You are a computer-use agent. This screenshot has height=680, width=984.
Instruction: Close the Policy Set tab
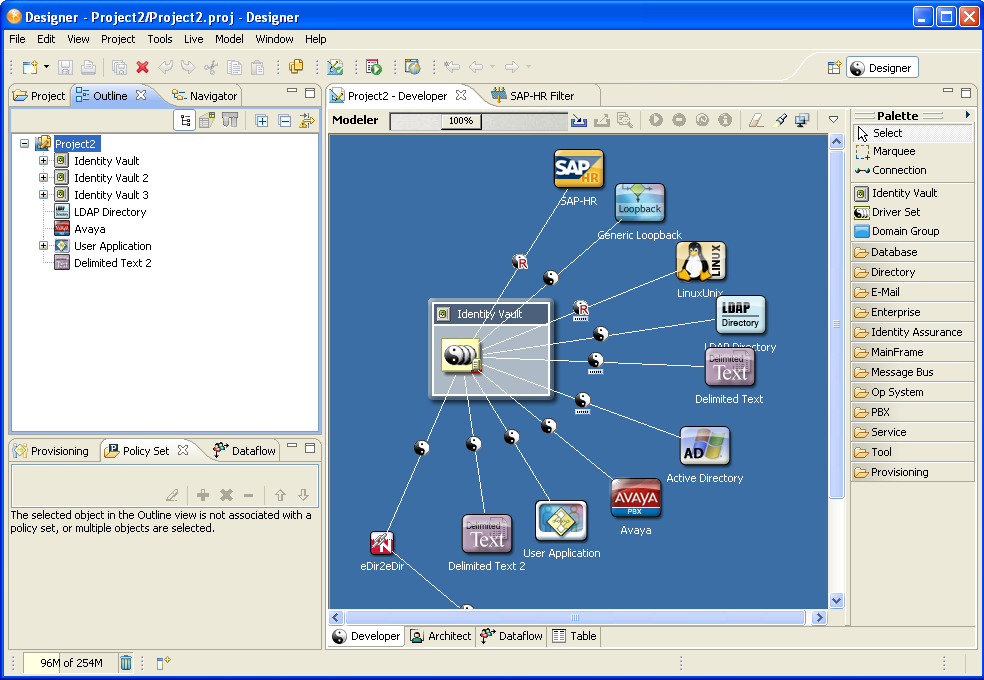[183, 450]
